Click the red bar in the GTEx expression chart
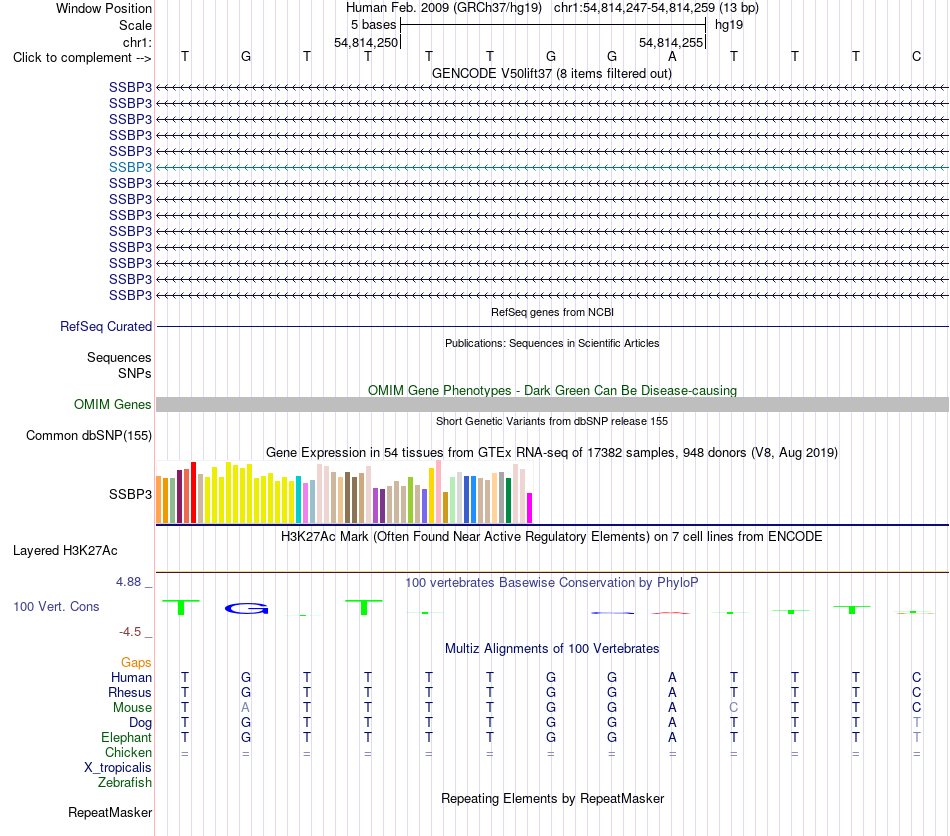This screenshot has height=836, width=950. pos(193,493)
